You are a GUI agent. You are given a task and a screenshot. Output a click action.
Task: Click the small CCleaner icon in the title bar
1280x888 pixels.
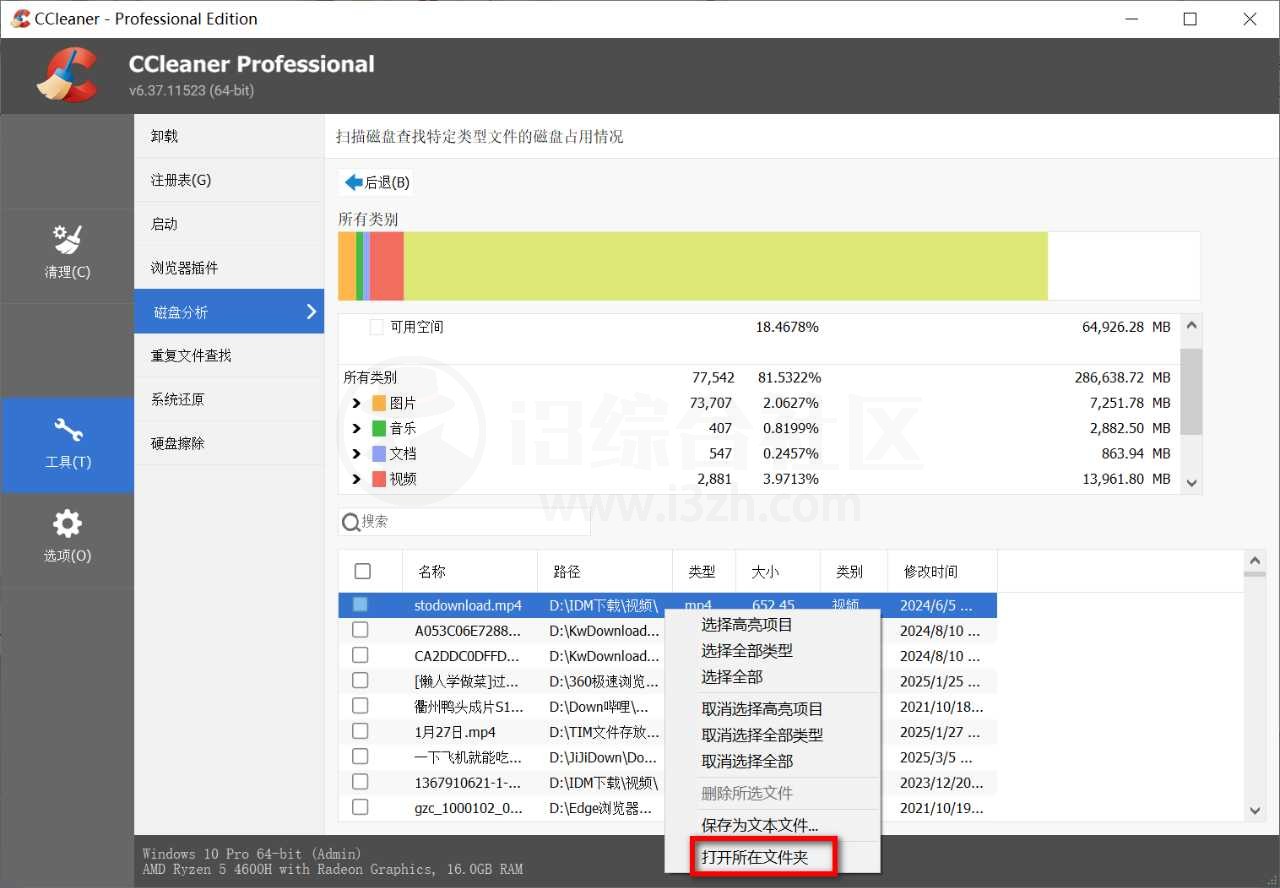pos(20,19)
